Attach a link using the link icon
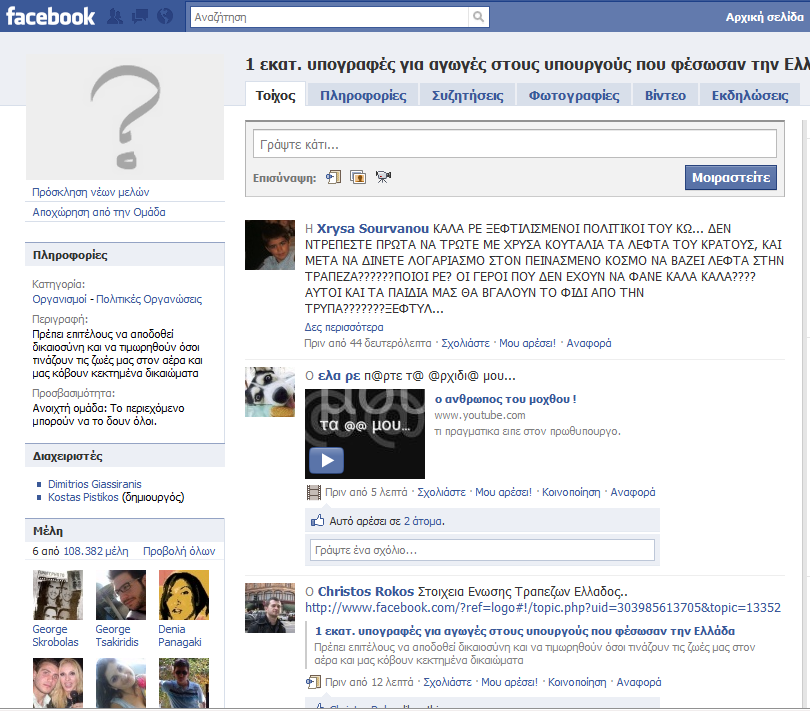The width and height of the screenshot is (810, 711). click(334, 177)
